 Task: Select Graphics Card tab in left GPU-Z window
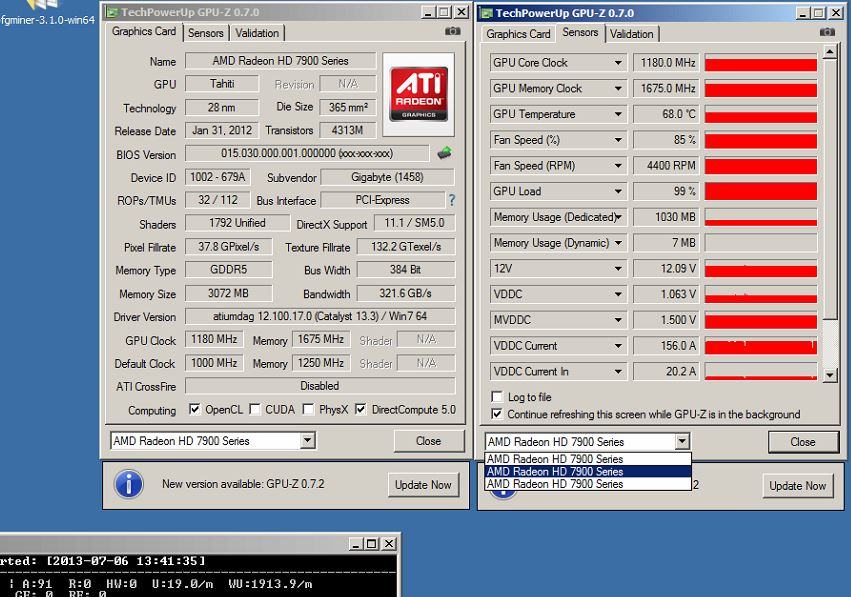pyautogui.click(x=144, y=31)
